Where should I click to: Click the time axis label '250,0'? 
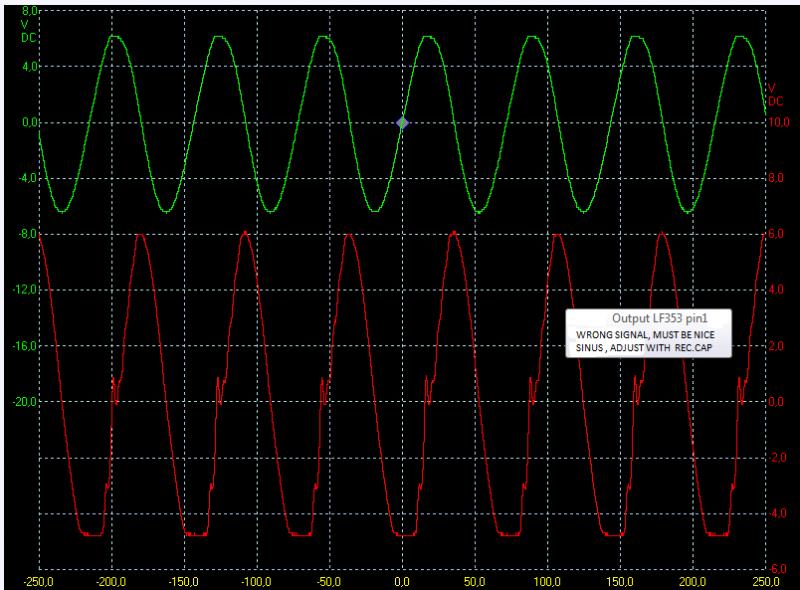766,582
